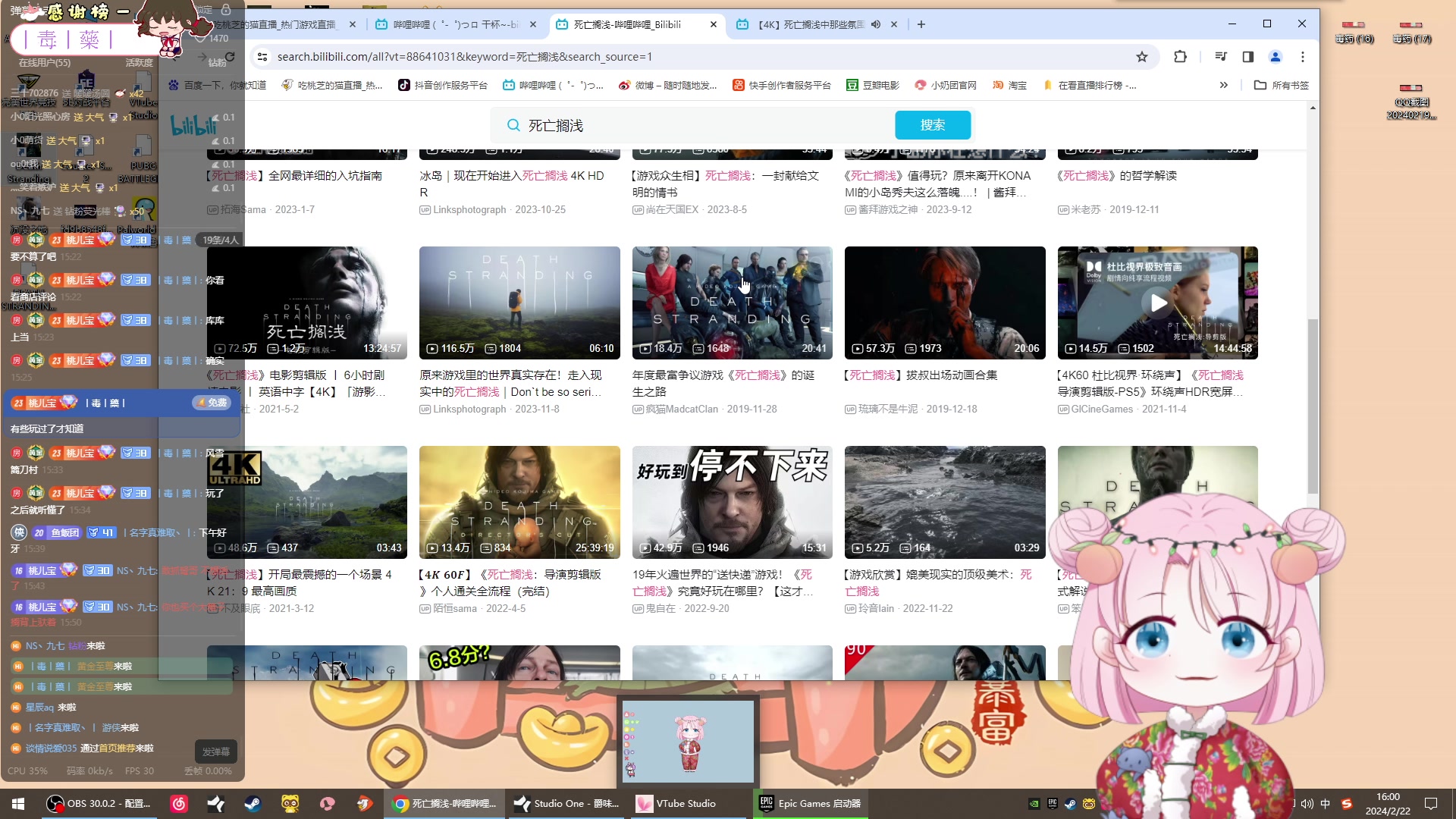Open video 电影剪辑版 6小时剧 title link
Viewport: 1456px width, 819px height.
click(x=298, y=383)
